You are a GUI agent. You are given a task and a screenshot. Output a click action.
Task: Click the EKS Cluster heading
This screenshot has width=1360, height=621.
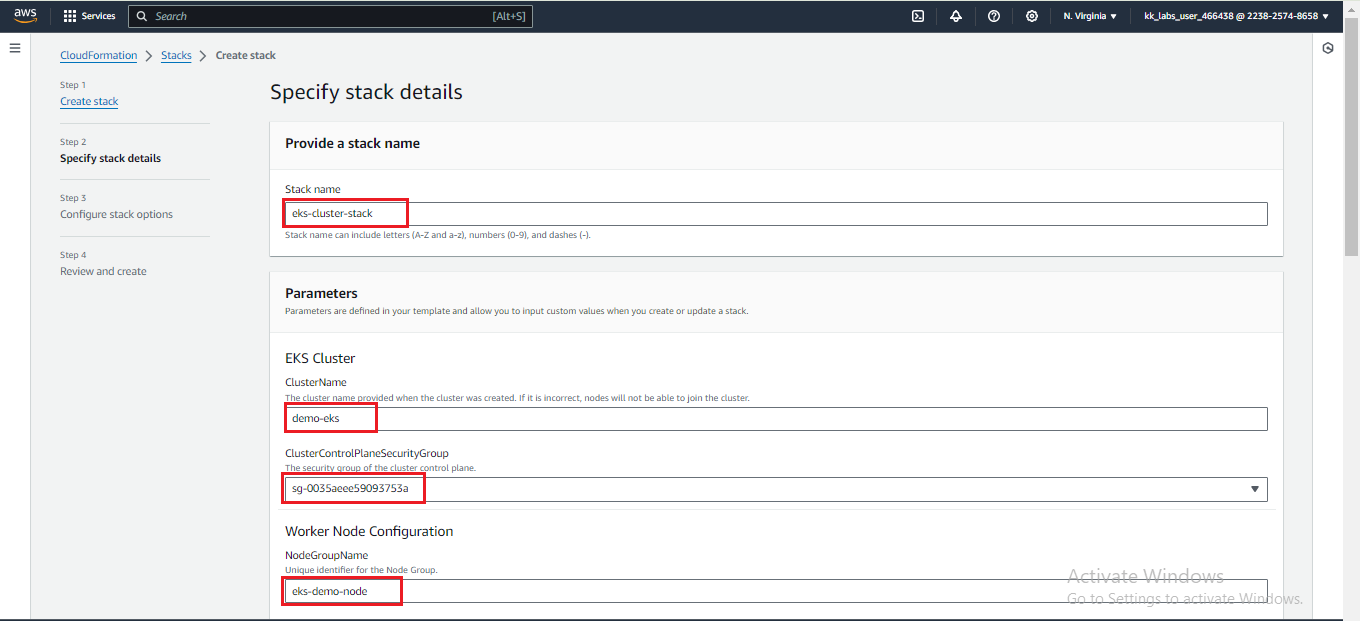(x=320, y=358)
